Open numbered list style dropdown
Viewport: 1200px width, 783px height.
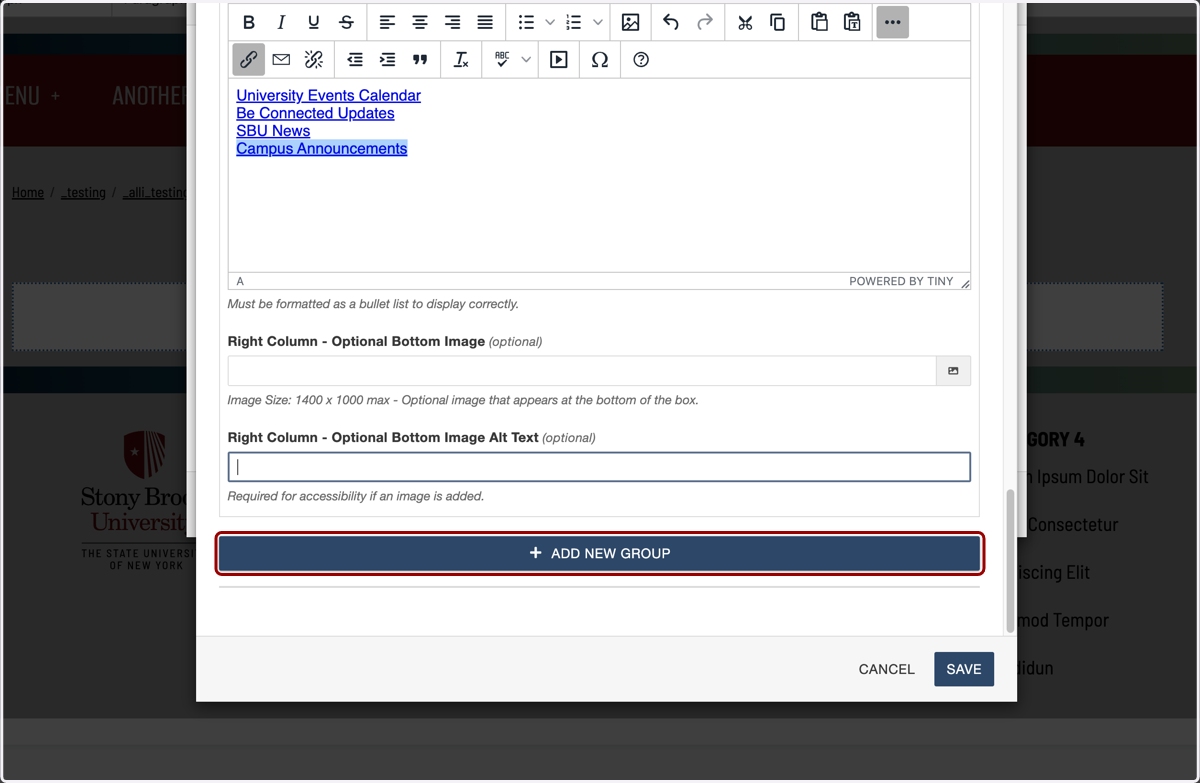pyautogui.click(x=598, y=22)
